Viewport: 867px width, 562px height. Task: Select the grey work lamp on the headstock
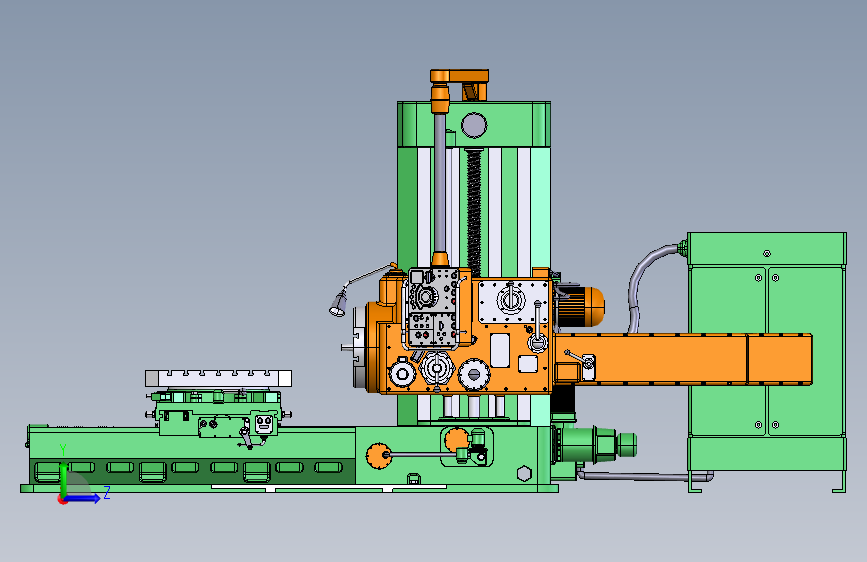(x=338, y=304)
